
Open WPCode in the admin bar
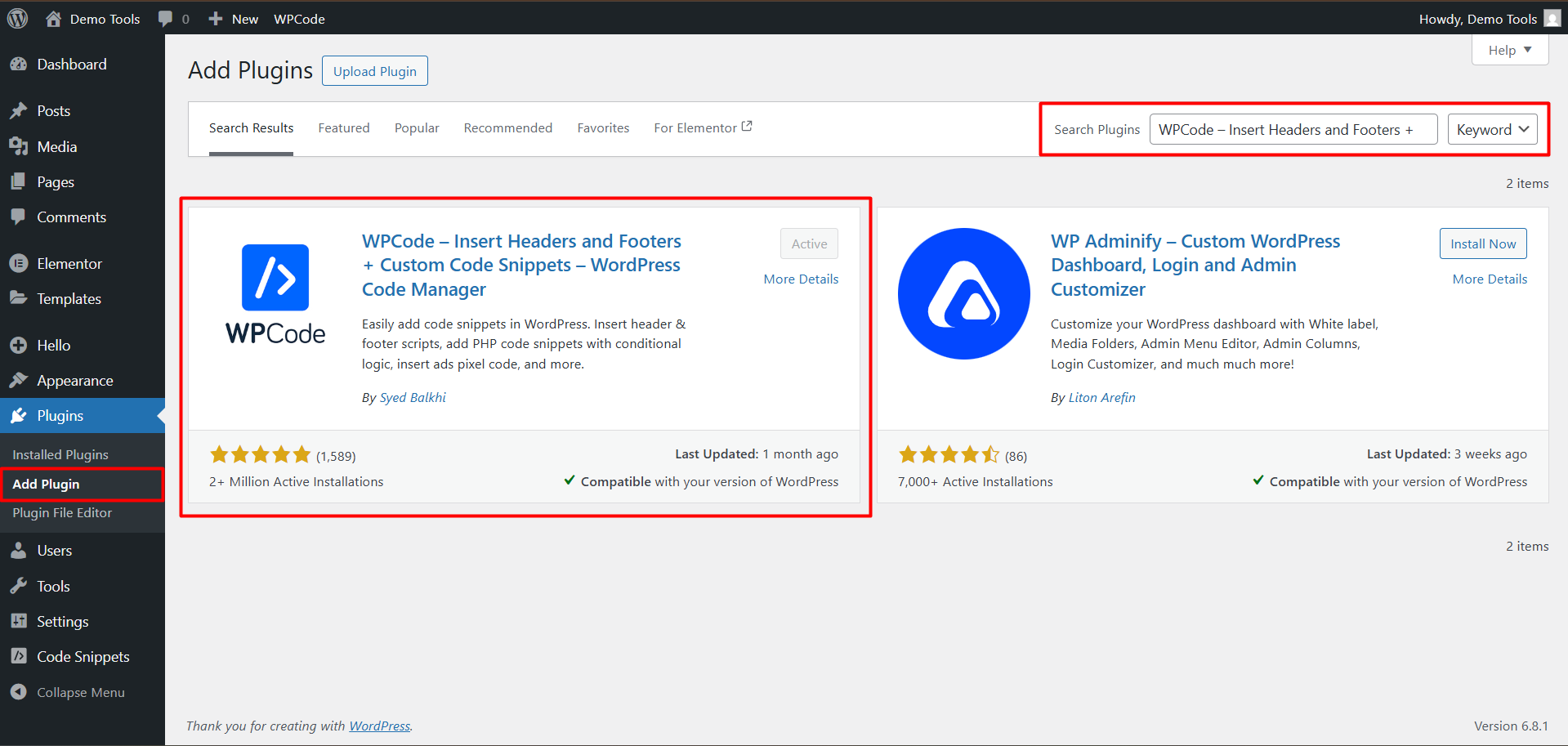click(x=299, y=19)
